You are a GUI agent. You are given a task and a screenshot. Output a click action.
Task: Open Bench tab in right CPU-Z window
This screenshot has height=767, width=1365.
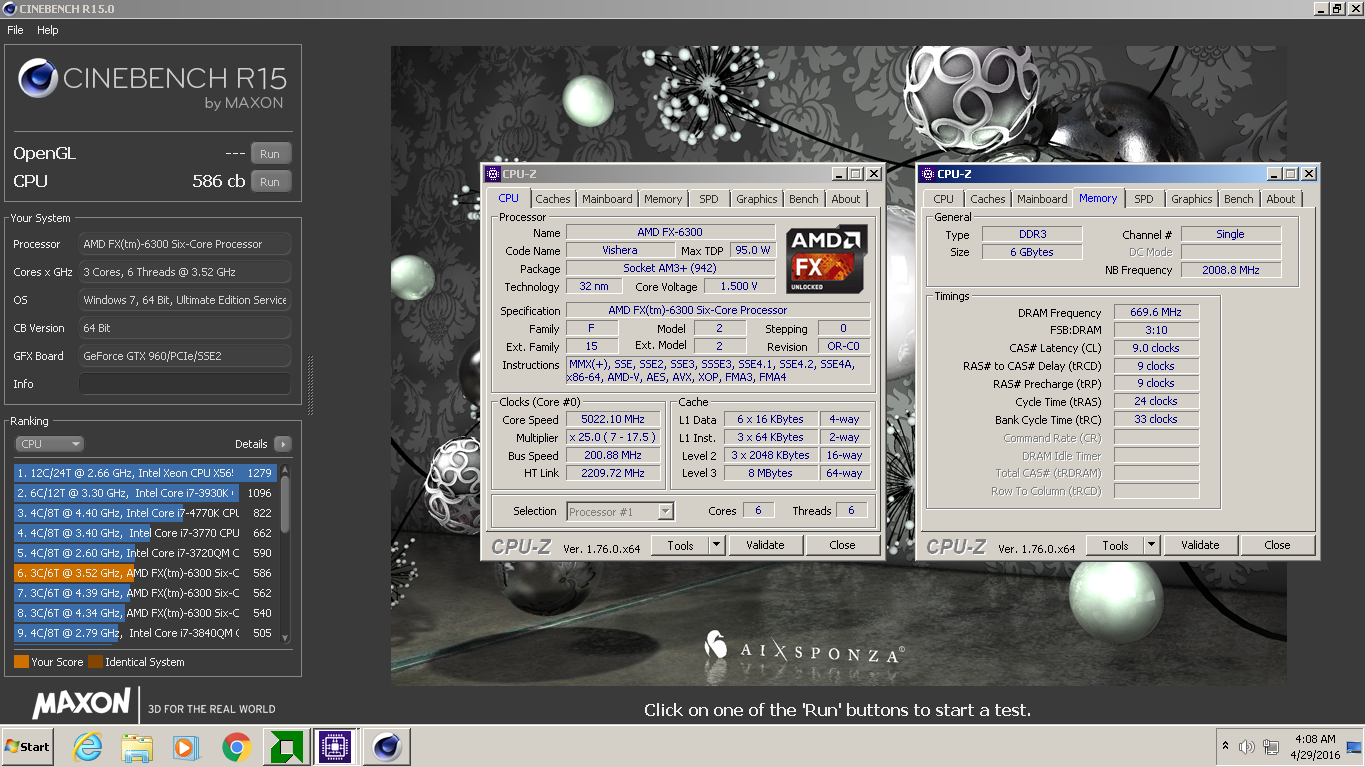click(x=1239, y=199)
